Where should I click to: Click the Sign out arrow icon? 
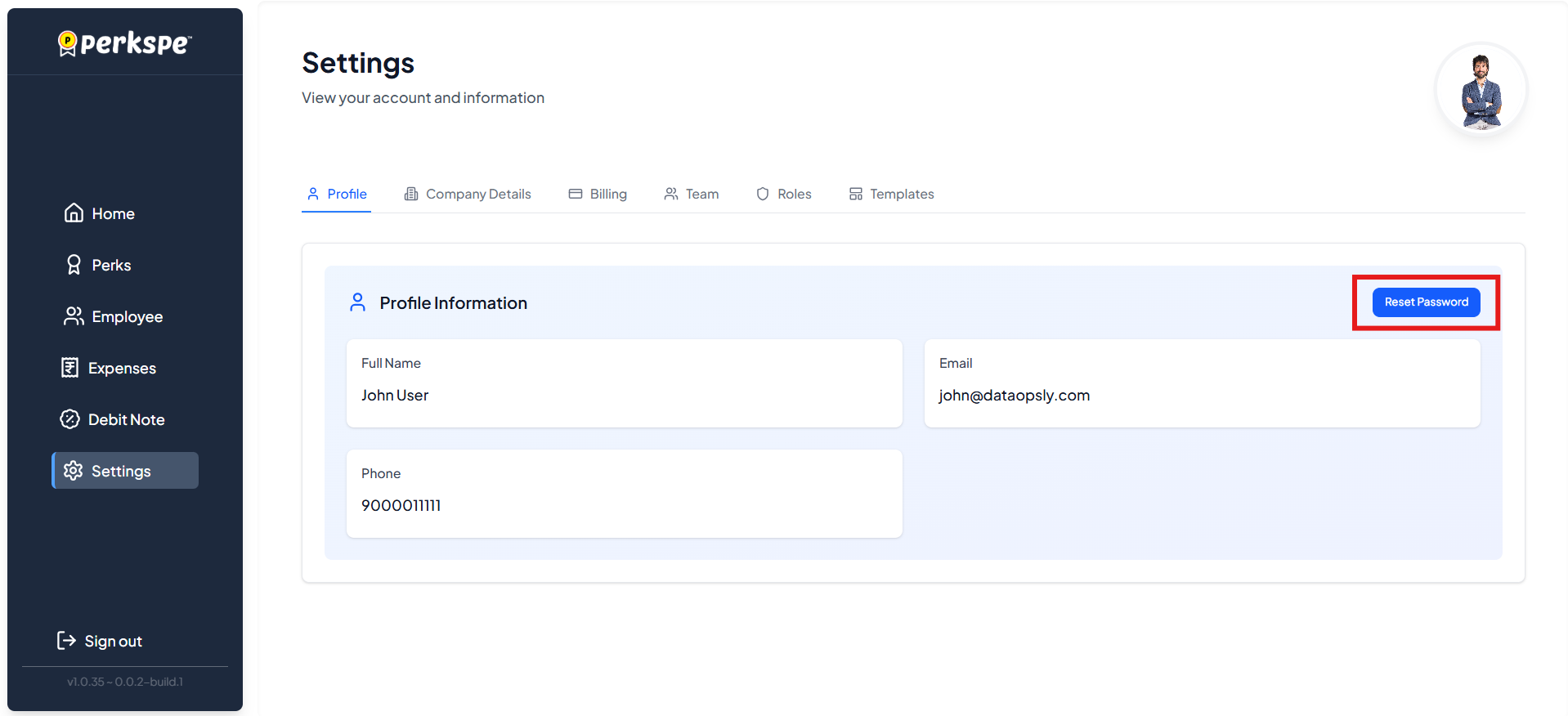pos(66,641)
